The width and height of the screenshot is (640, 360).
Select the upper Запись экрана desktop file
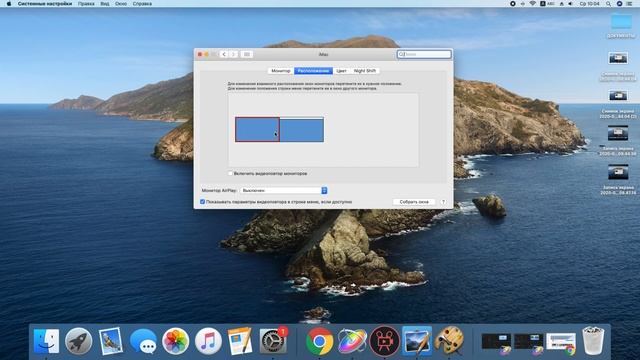click(618, 133)
